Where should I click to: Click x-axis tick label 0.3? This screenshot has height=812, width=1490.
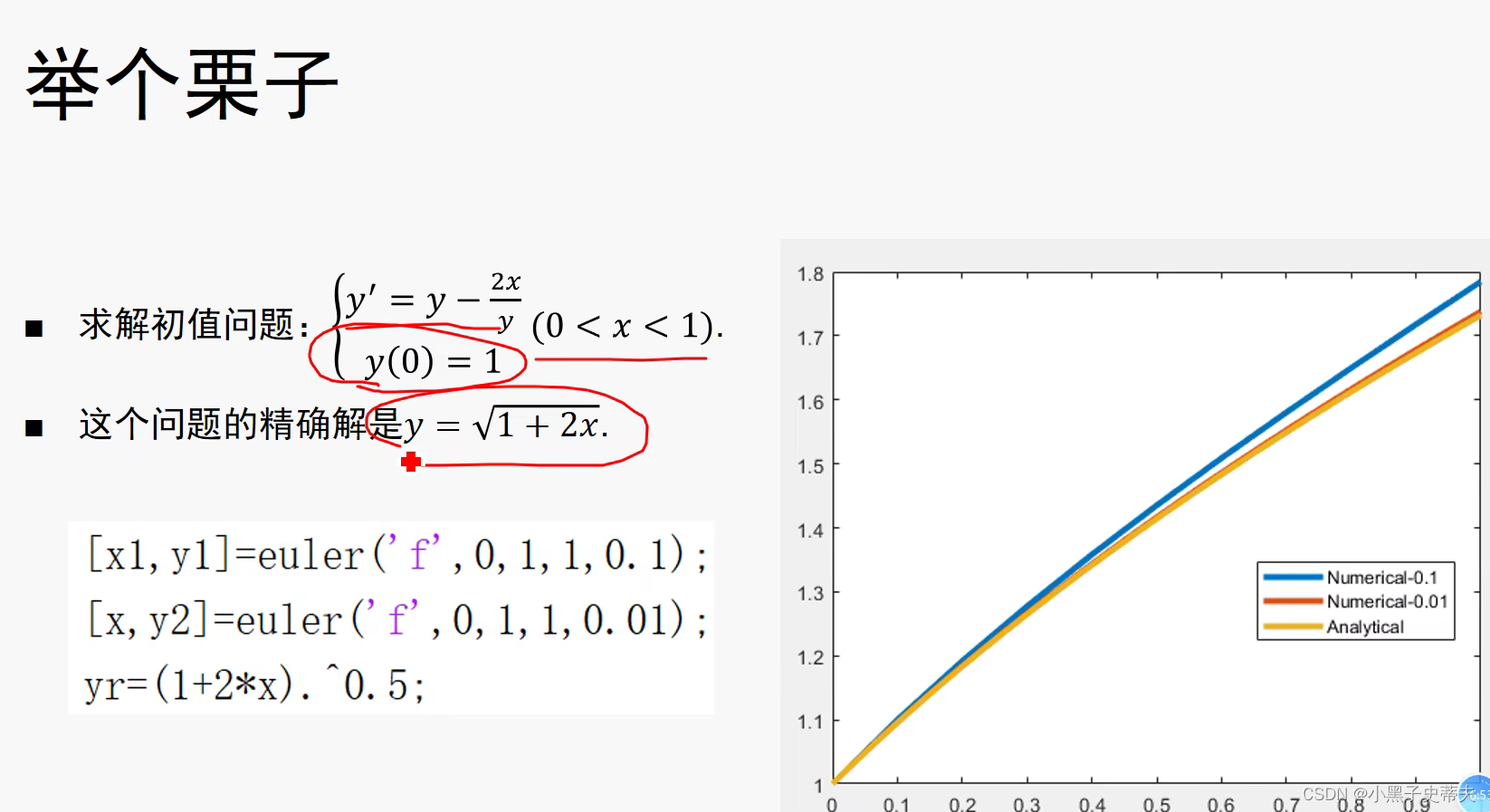point(1027,804)
